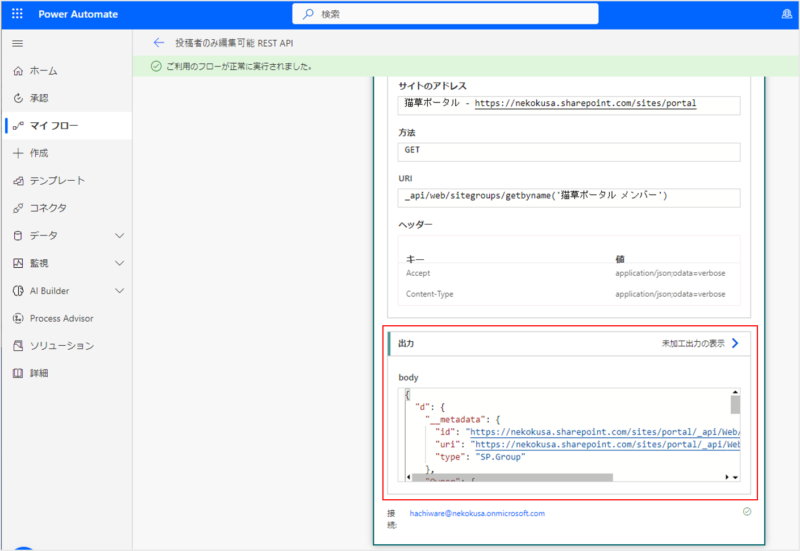Collapse the left navigation hamburger menu
The image size is (800, 551).
click(x=17, y=44)
